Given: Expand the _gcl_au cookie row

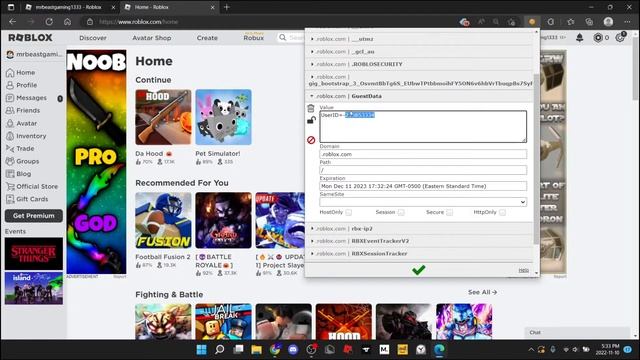Looking at the screenshot, I should [419, 52].
